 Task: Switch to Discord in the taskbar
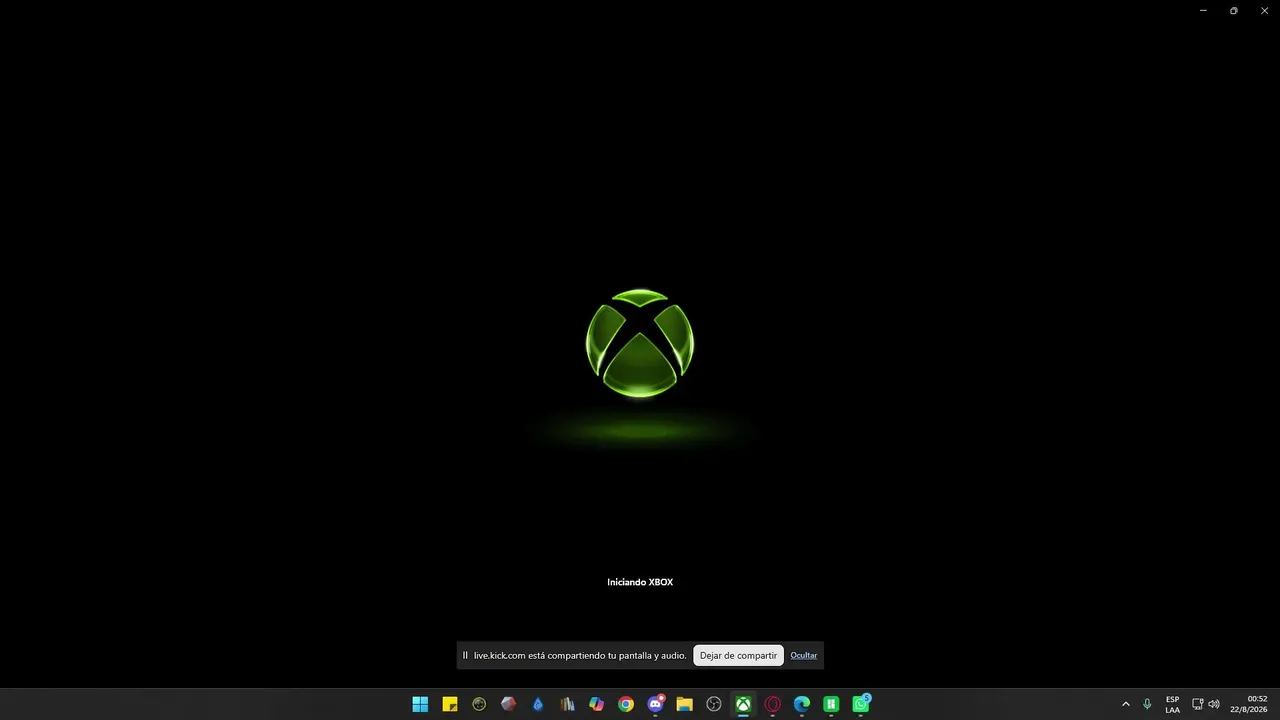[x=655, y=704]
